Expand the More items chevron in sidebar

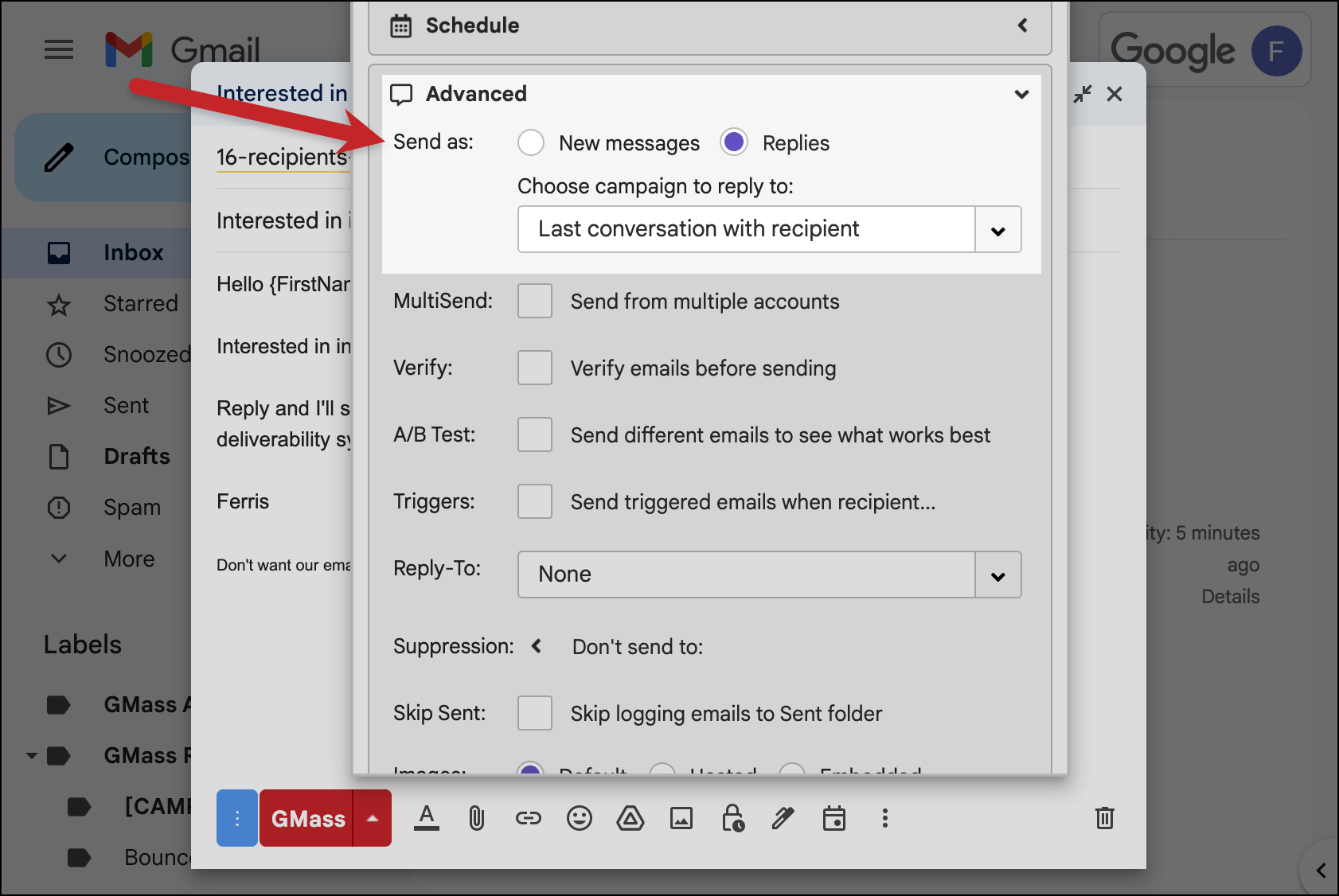(59, 559)
